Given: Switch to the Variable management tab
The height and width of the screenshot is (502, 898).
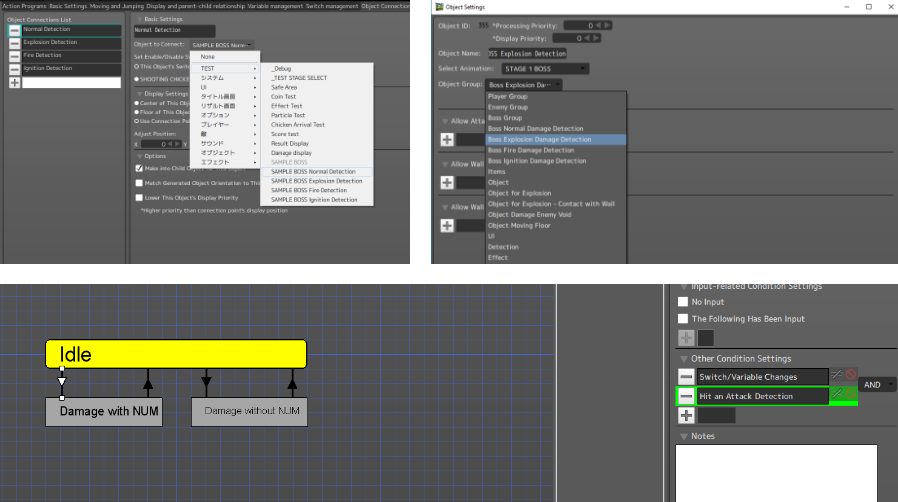Looking at the screenshot, I should coord(276,6).
